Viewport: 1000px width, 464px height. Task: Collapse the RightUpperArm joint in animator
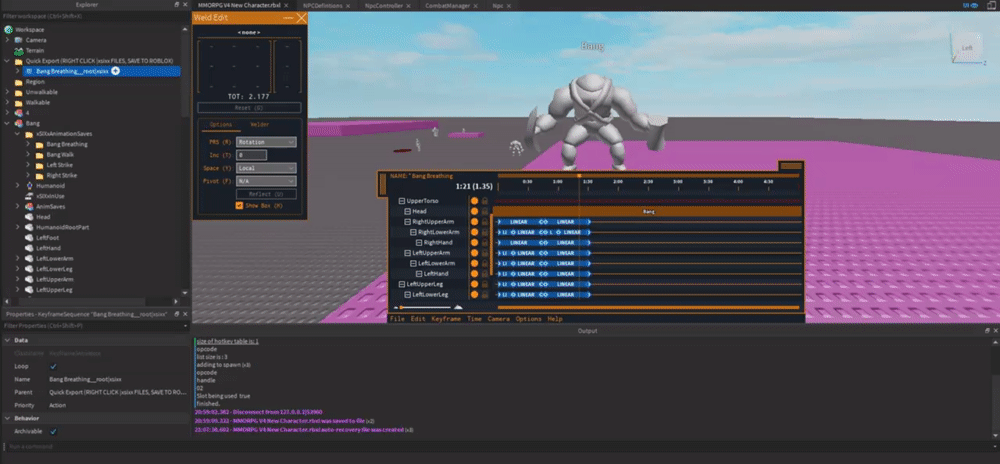click(408, 222)
